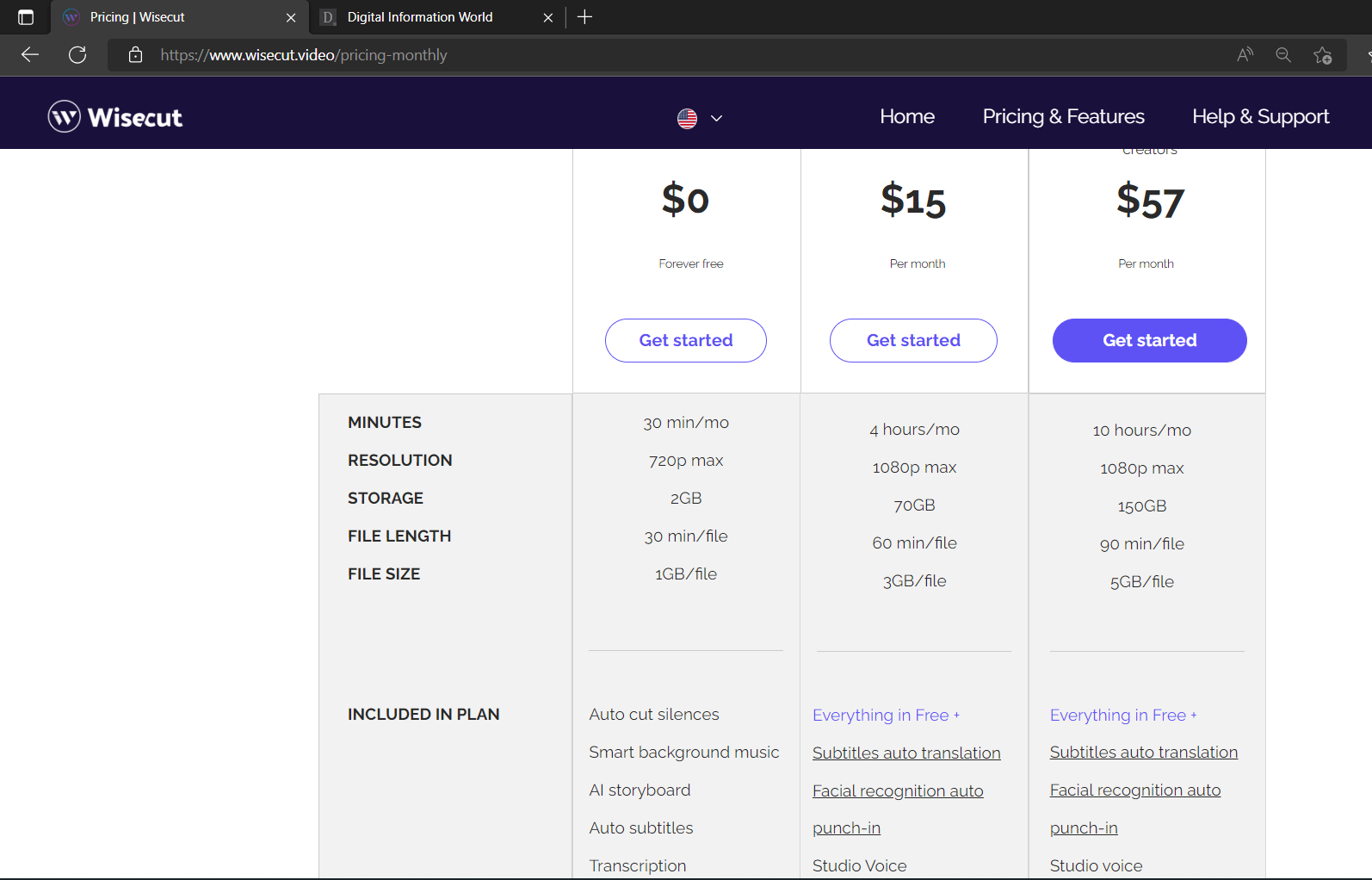The image size is (1372, 880).
Task: Reload the Wisecut pricing page
Action: [x=77, y=55]
